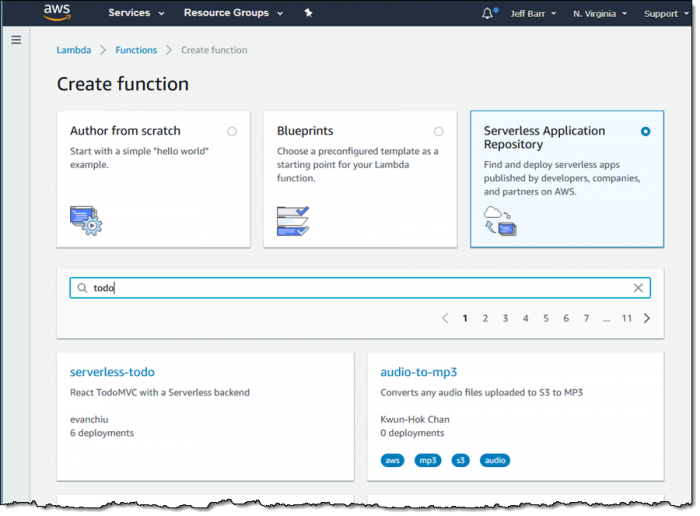Click the AWS logo home icon
The width and height of the screenshot is (700, 516).
57,12
